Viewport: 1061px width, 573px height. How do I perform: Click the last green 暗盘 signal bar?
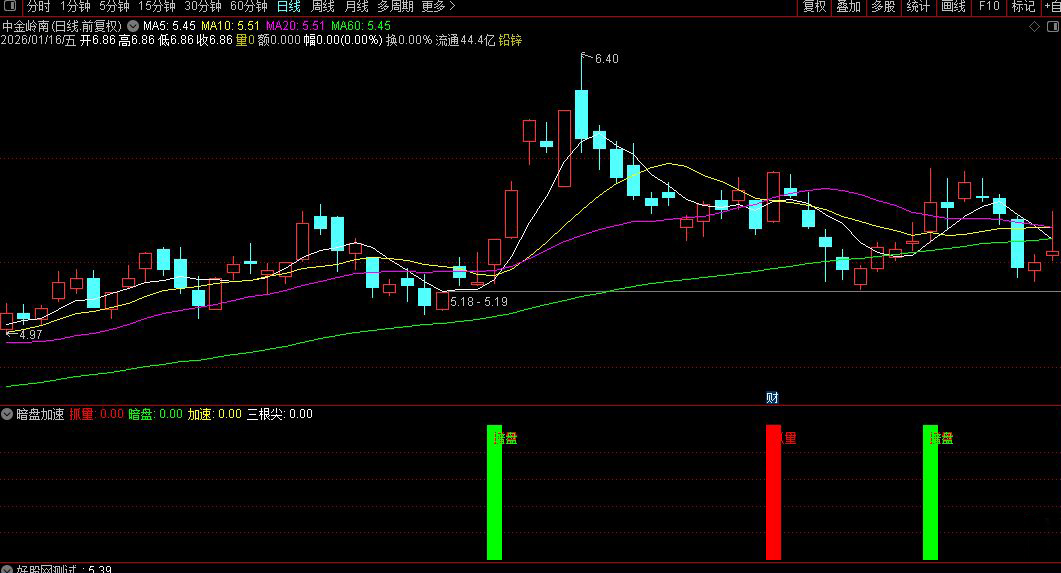click(930, 492)
